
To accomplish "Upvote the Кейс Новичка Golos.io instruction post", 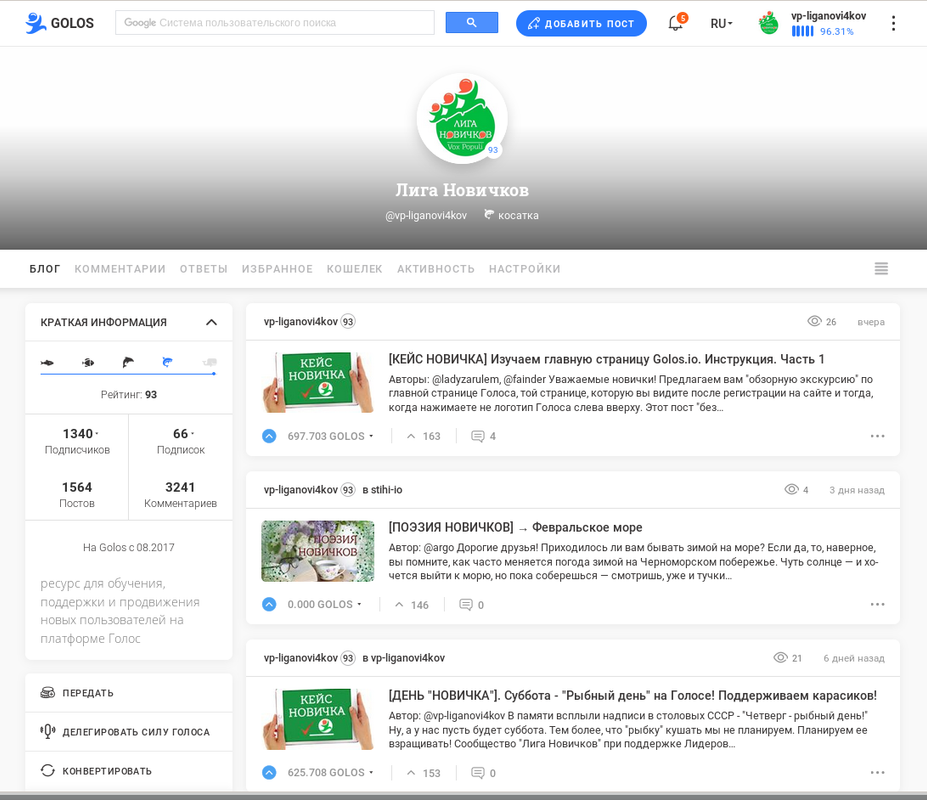I will pos(269,436).
